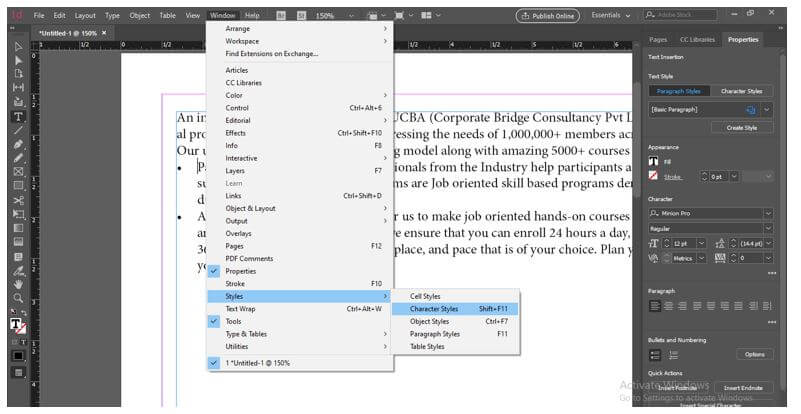Click the Bullets and Numbering Options button
This screenshot has width=801, height=414.
[x=755, y=354]
